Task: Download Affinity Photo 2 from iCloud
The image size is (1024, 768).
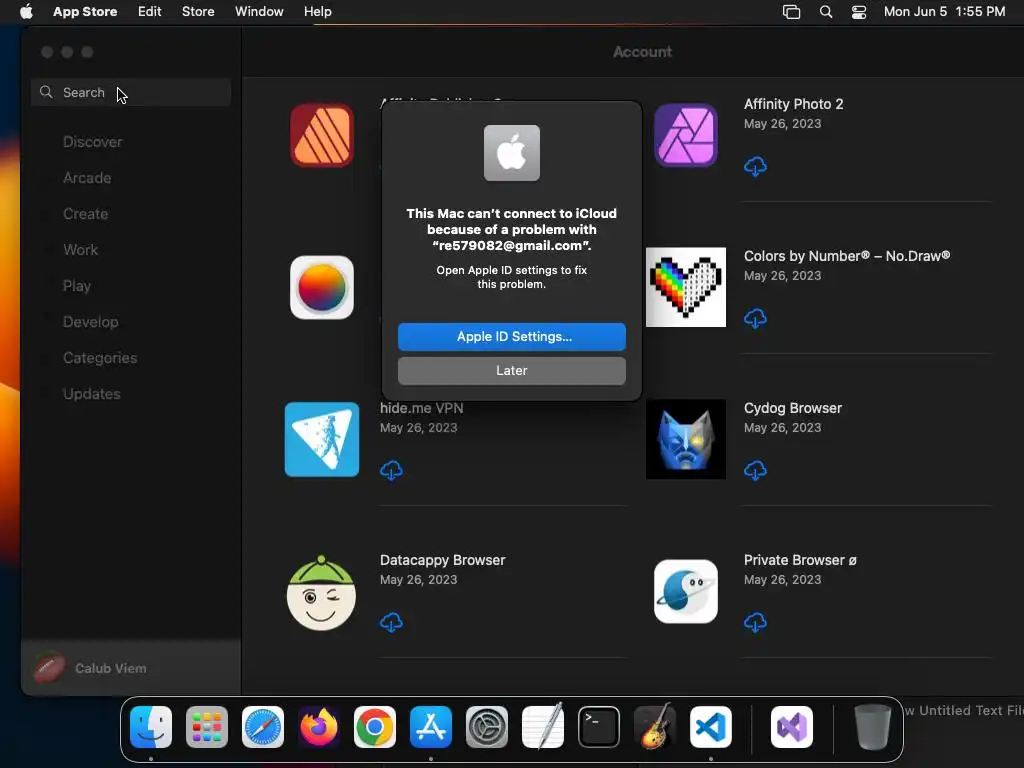Action: [x=755, y=166]
